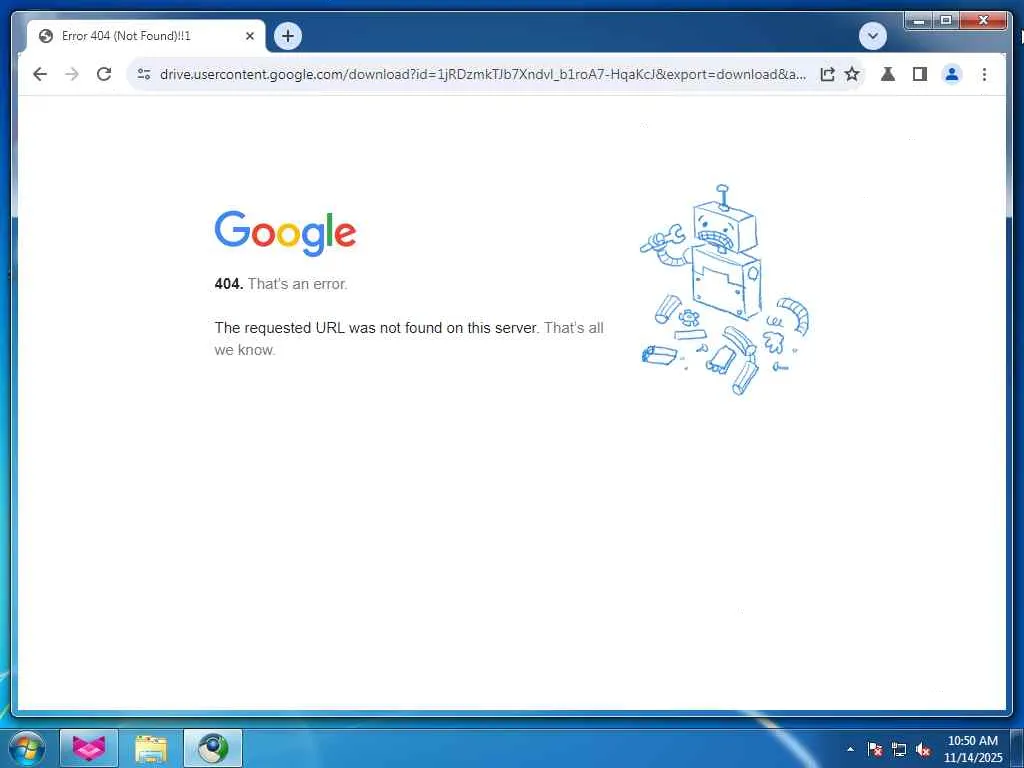Viewport: 1024px width, 768px height.
Task: Close the Error 404 tab
Action: (249, 37)
